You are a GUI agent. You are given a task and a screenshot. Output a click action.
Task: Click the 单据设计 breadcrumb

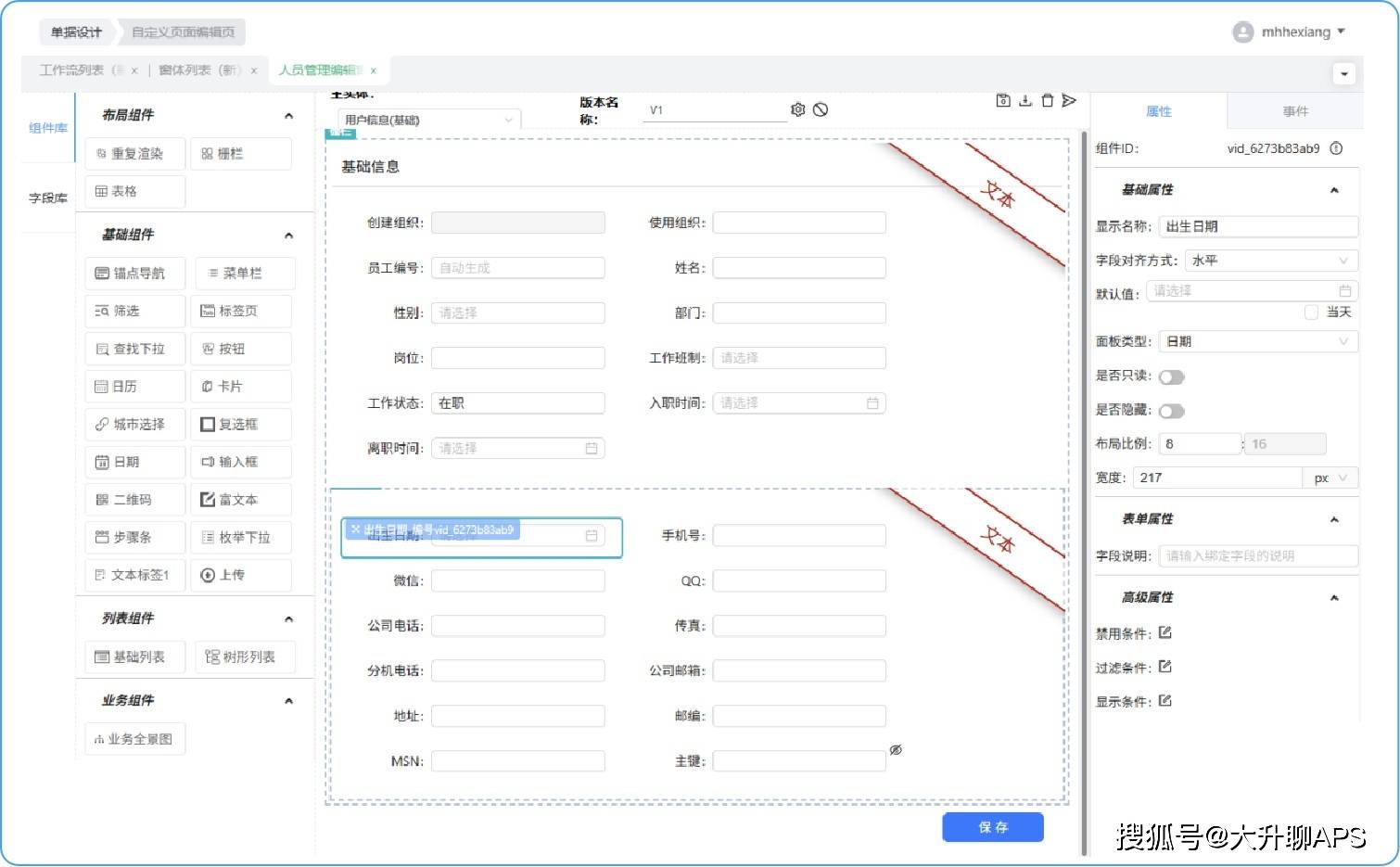click(x=76, y=32)
